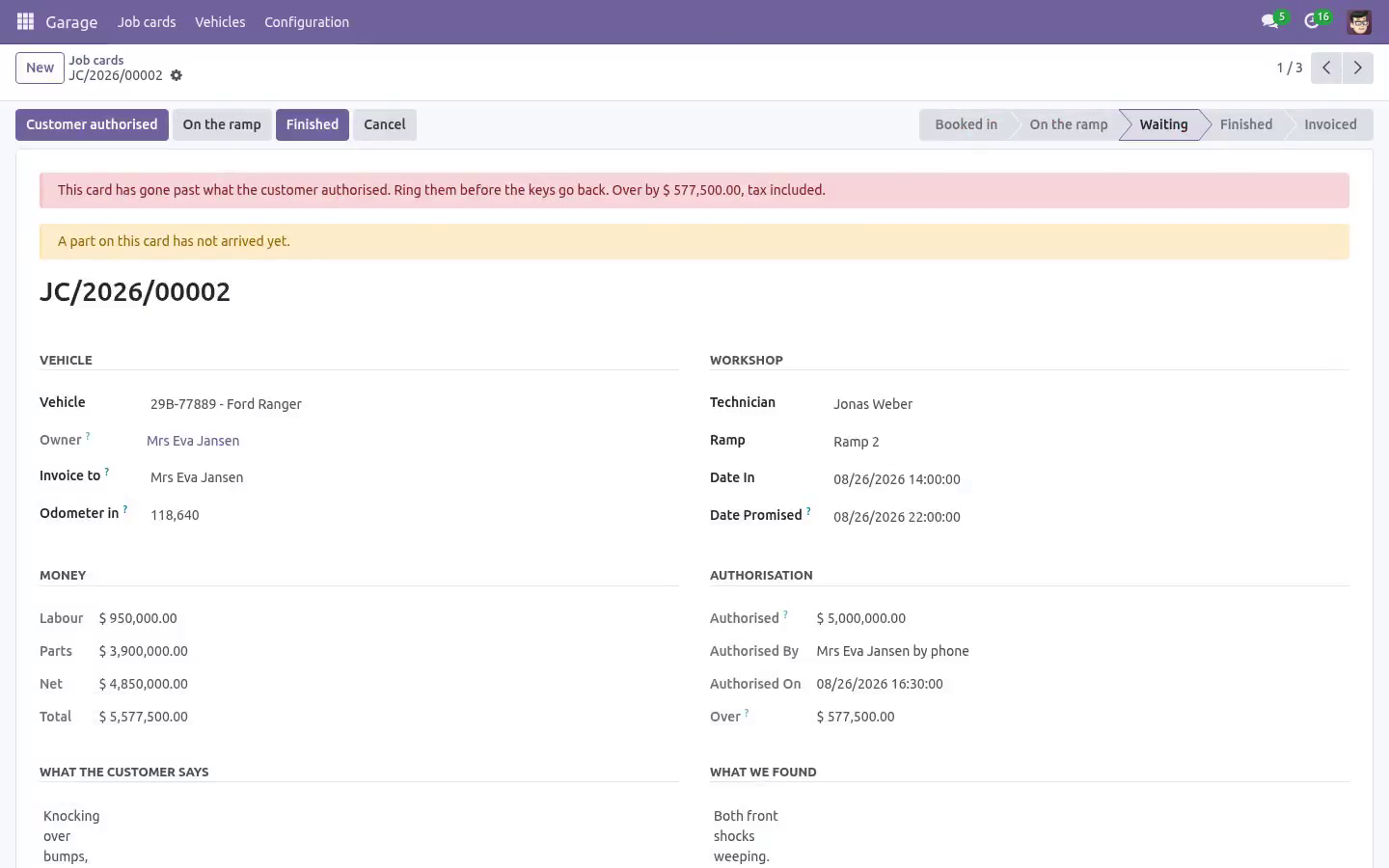Viewport: 1389px width, 868px height.
Task: Edit the Authorised amount field
Action: (861, 618)
